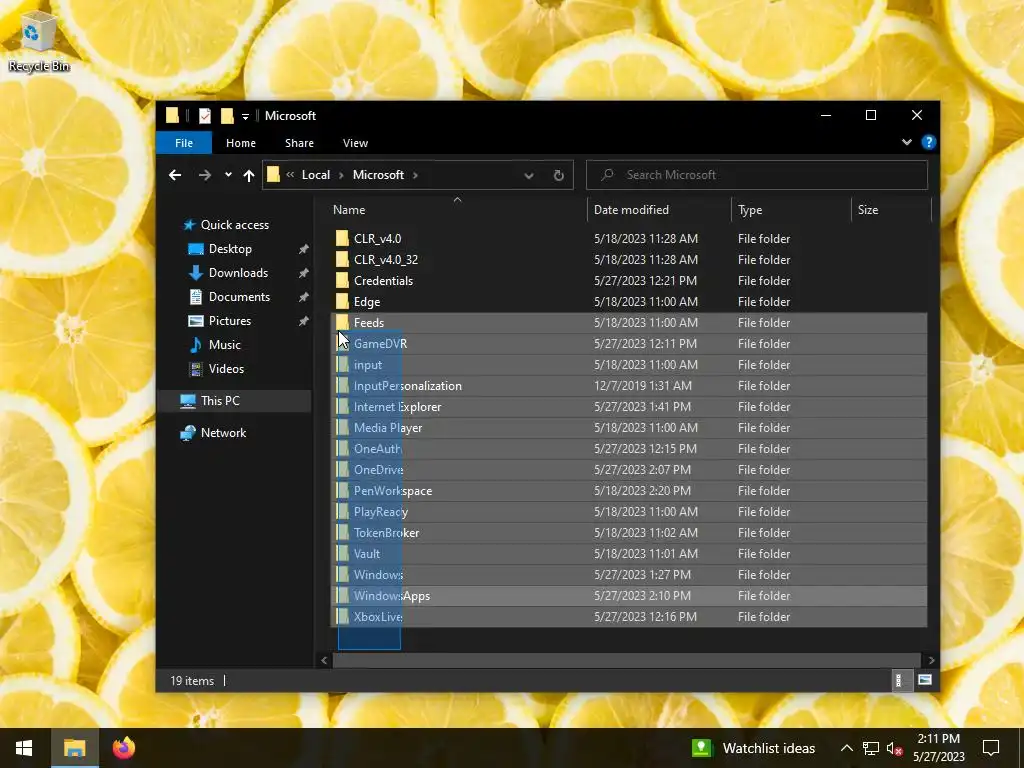1024x768 pixels.
Task: Open the Home ribbon tab
Action: point(241,142)
